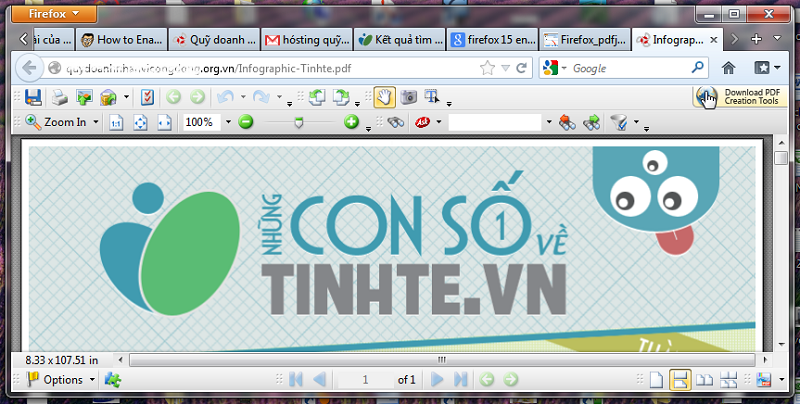Click the zoom percentage field
The height and width of the screenshot is (404, 800).
click(x=202, y=122)
